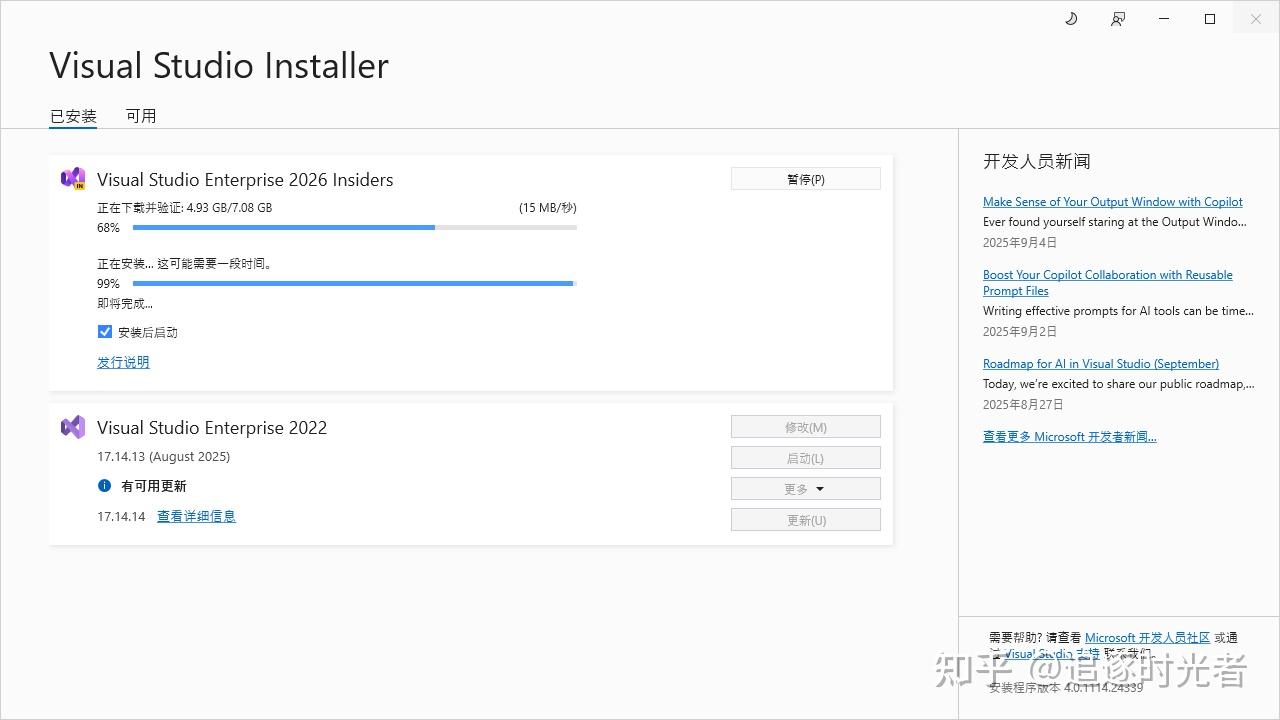Image resolution: width=1280 pixels, height=720 pixels.
Task: Click 查看更多 Microsoft 开发者新闻 link
Action: [x=1069, y=436]
